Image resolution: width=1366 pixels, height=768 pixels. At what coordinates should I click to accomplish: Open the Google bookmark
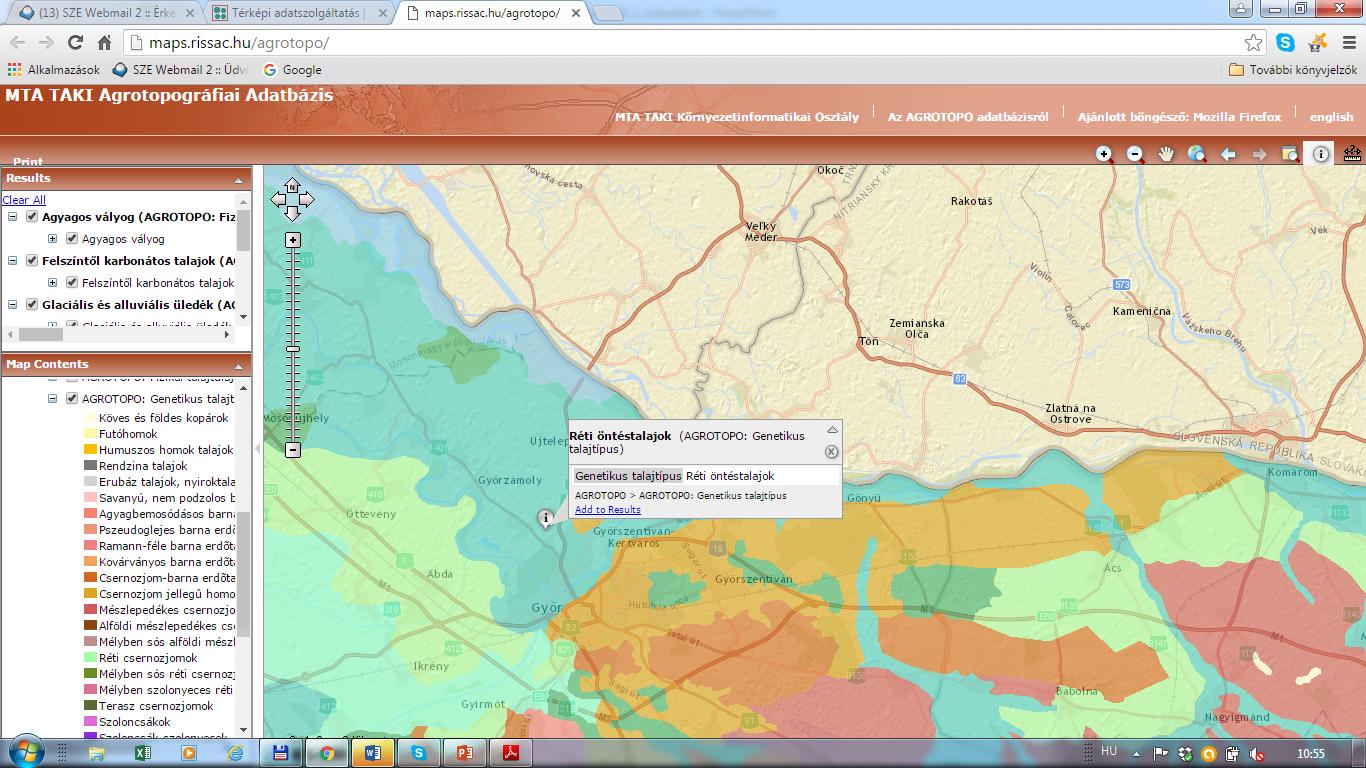292,70
